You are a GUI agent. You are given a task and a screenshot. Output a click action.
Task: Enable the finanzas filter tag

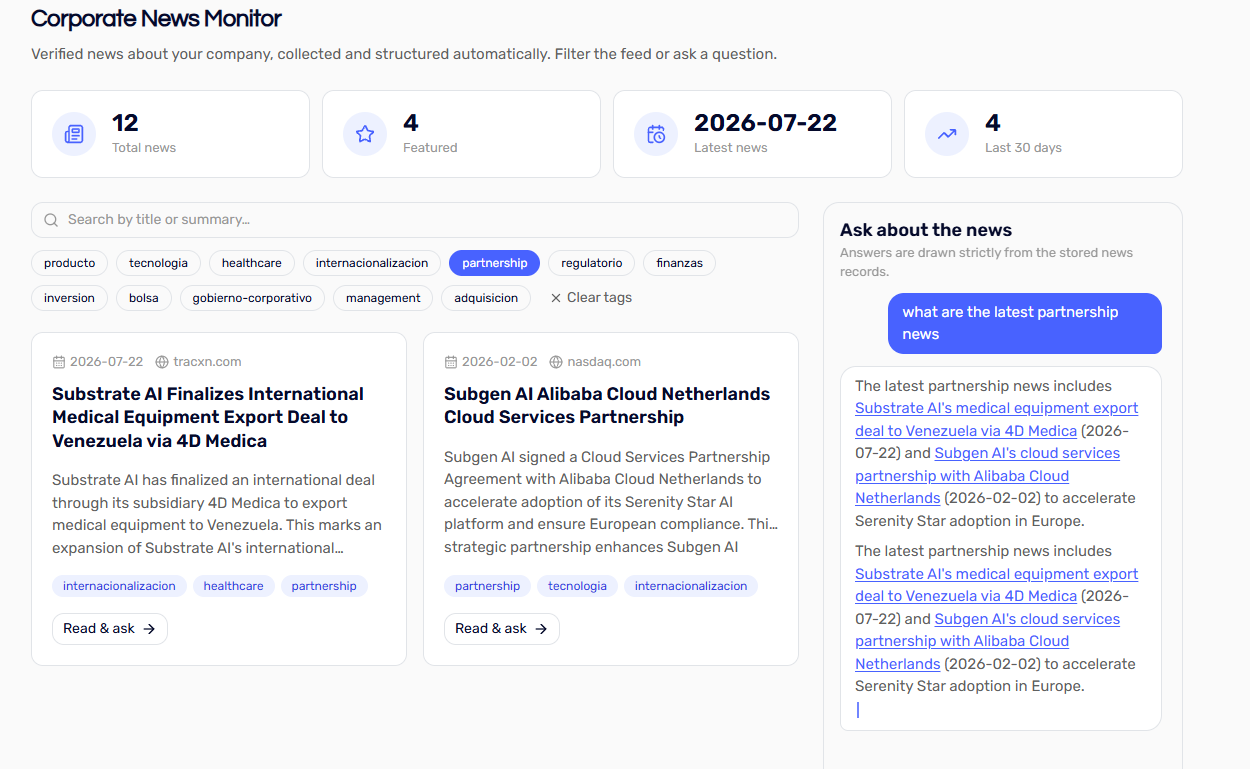click(680, 263)
